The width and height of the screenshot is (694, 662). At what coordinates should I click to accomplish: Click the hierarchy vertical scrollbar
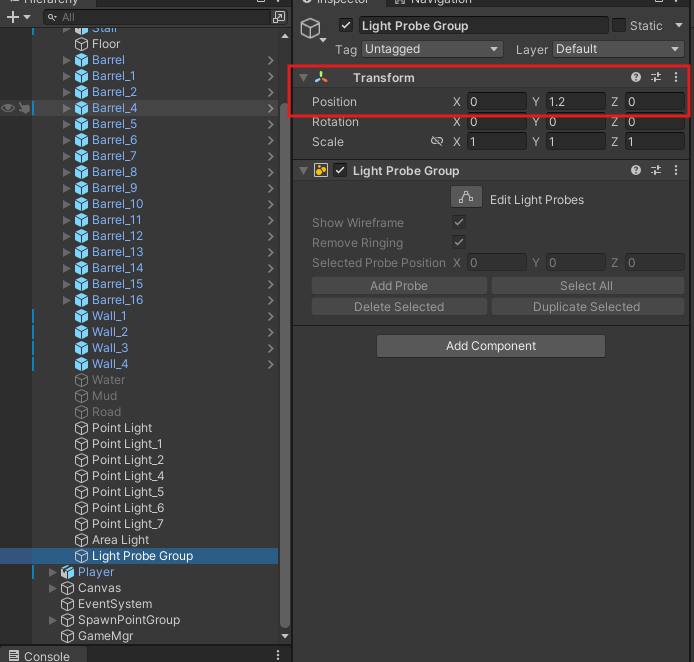(x=285, y=365)
